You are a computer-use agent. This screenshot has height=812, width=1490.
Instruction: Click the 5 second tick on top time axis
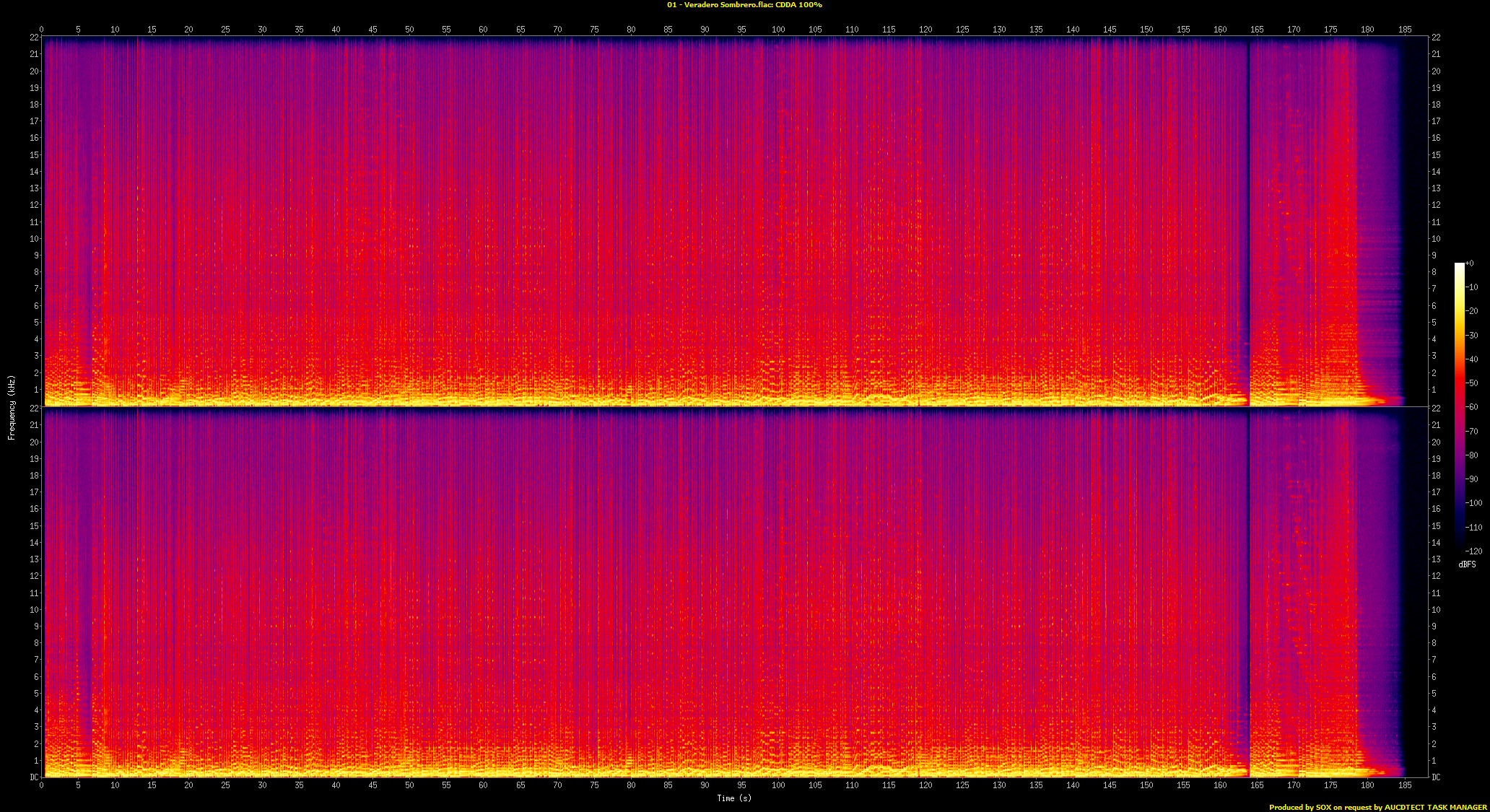[x=78, y=30]
